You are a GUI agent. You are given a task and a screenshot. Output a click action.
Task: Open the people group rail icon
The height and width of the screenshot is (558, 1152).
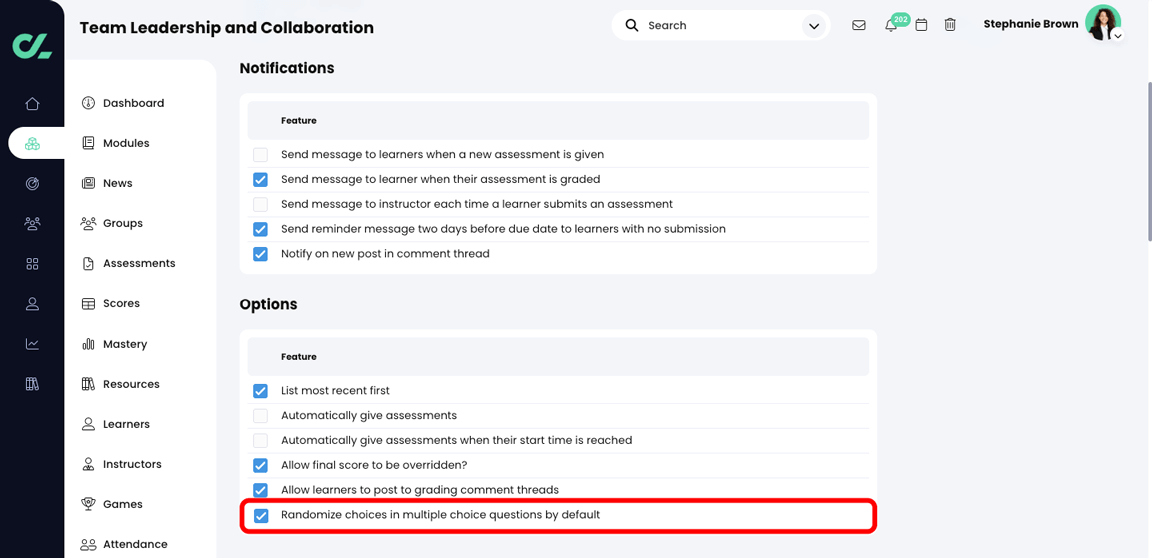pos(32,223)
